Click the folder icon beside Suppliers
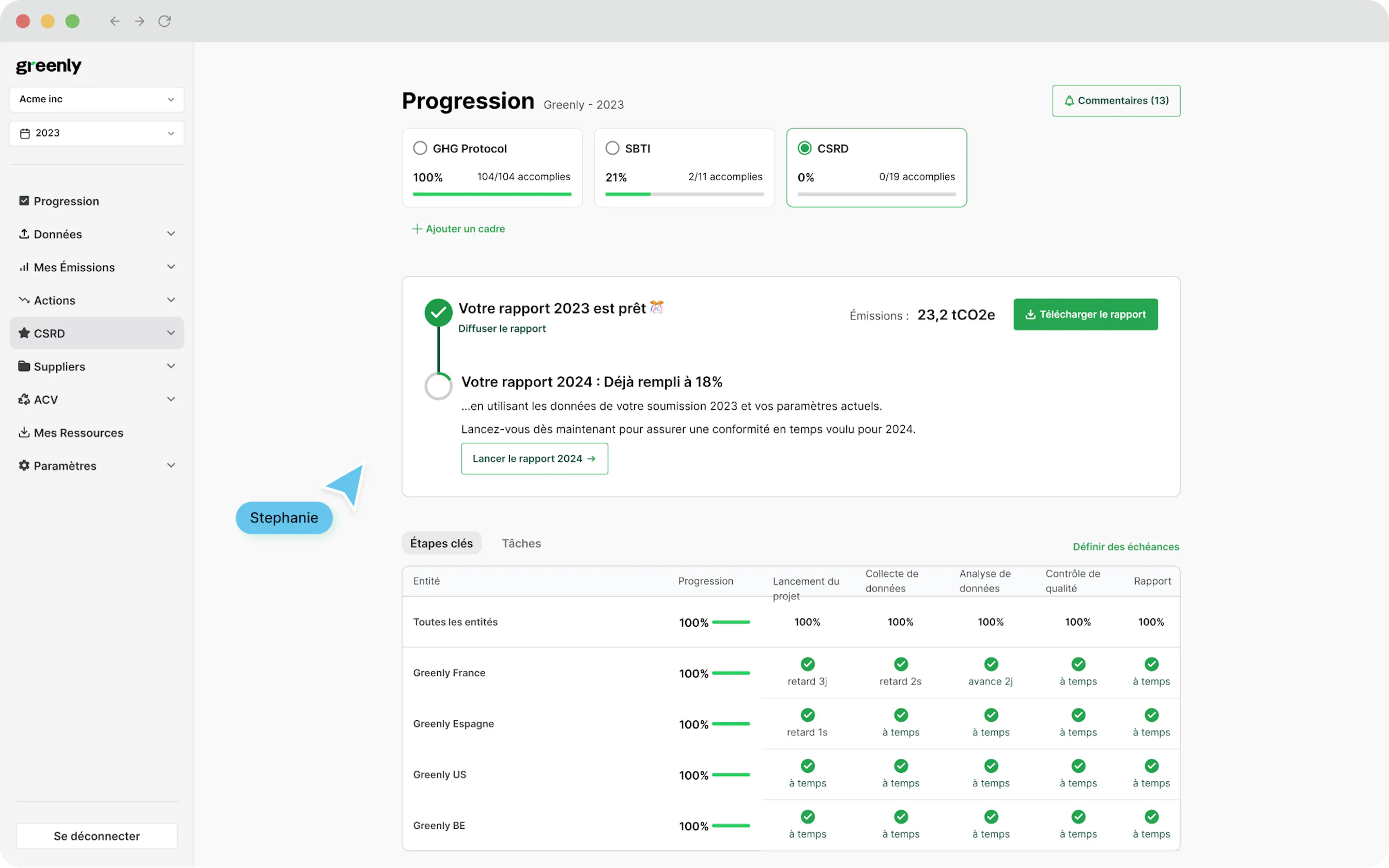 [x=24, y=366]
